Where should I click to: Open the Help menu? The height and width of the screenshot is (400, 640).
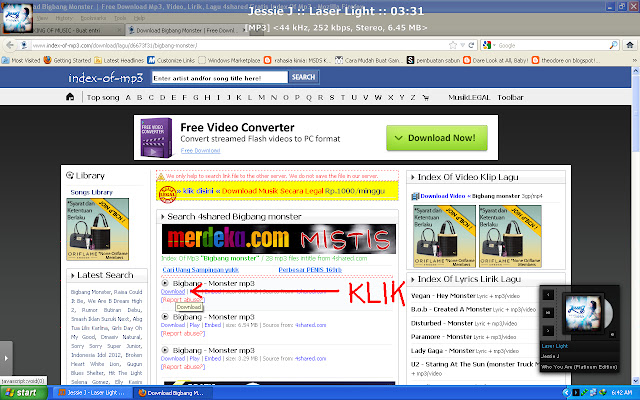coord(139,18)
